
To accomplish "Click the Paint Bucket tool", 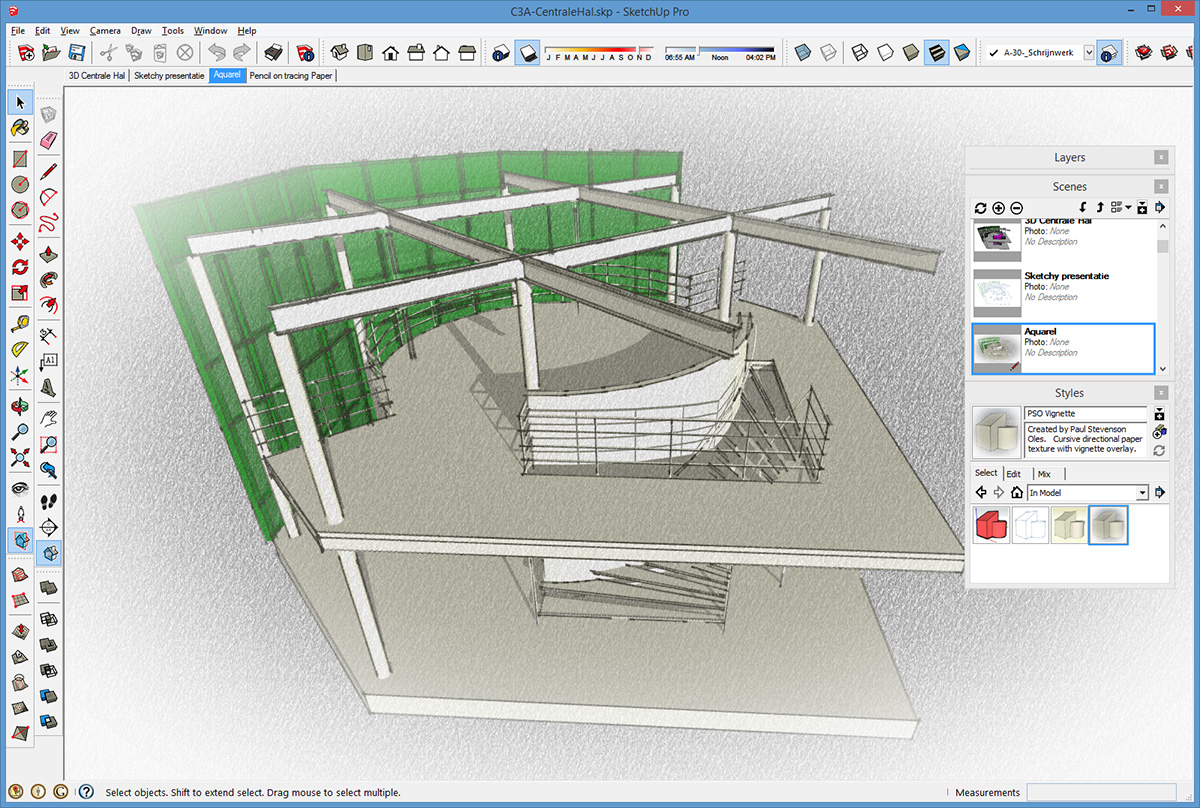I will point(20,129).
